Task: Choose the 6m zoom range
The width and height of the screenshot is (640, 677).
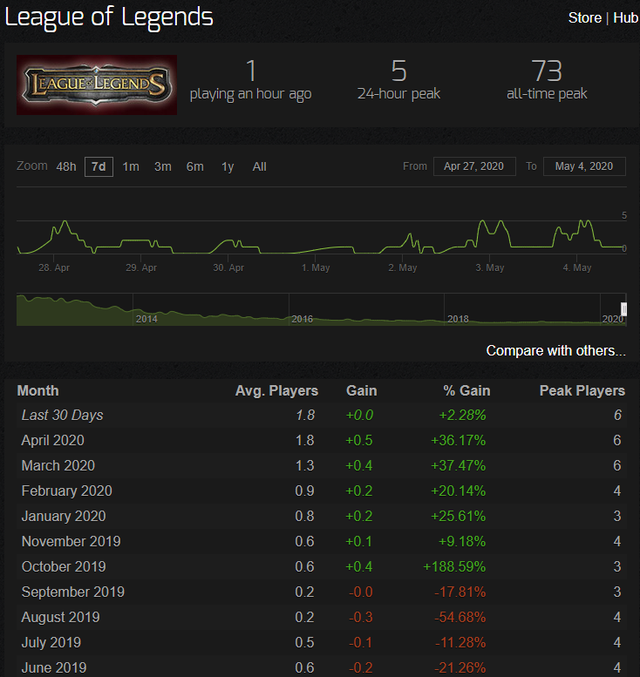Action: pos(195,167)
